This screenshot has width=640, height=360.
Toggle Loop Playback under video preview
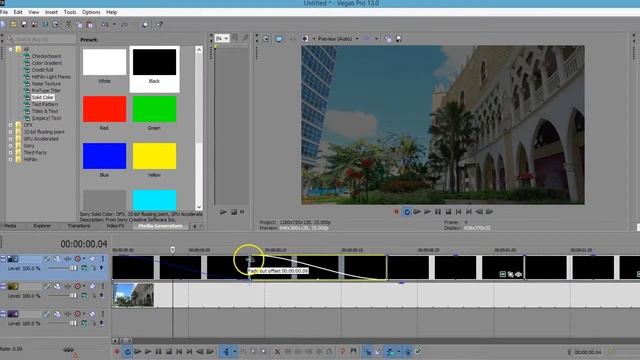pos(407,212)
